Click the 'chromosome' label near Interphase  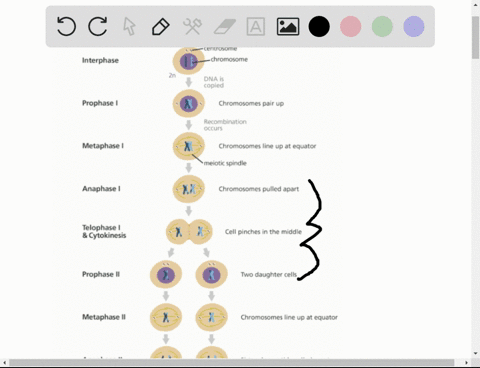(x=229, y=59)
